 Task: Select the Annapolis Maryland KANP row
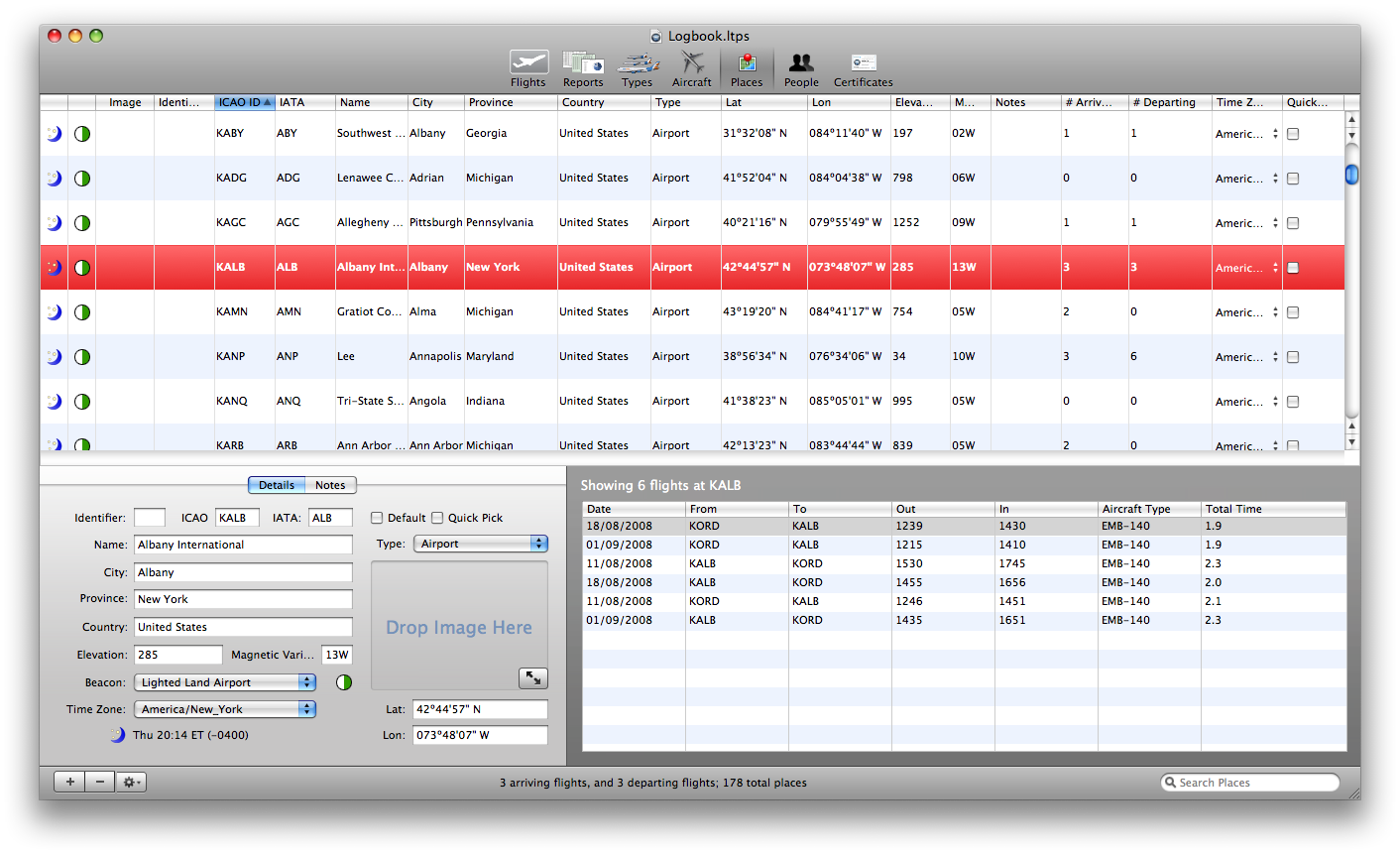coord(692,357)
